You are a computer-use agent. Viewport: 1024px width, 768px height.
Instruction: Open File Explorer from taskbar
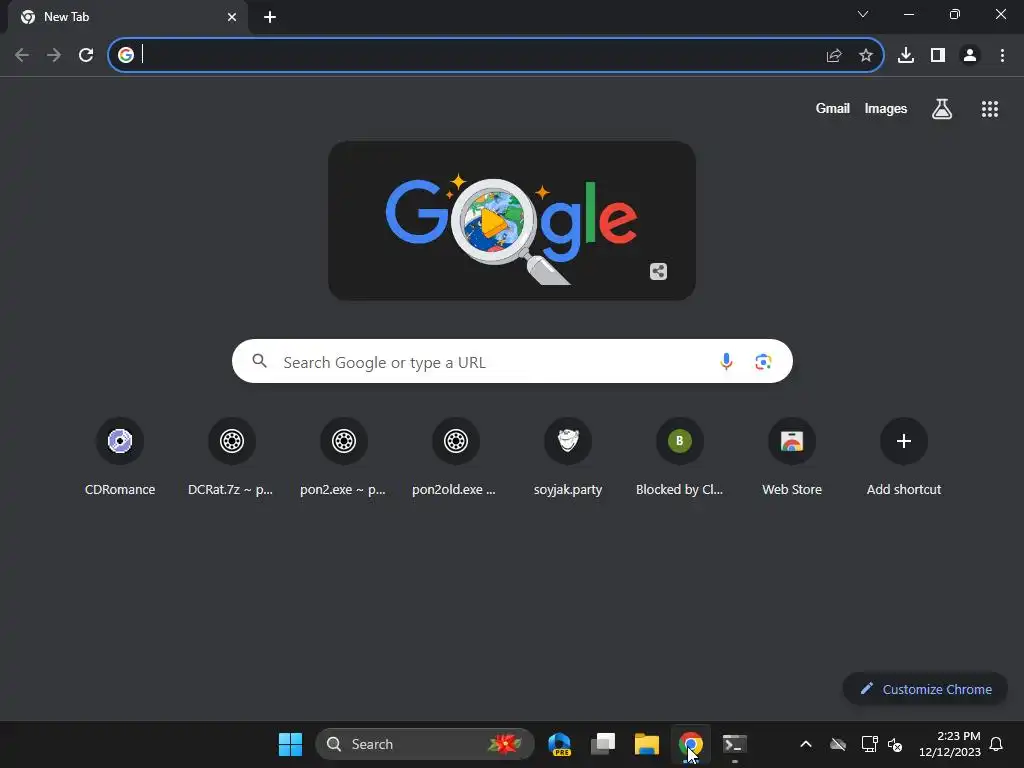[647, 744]
